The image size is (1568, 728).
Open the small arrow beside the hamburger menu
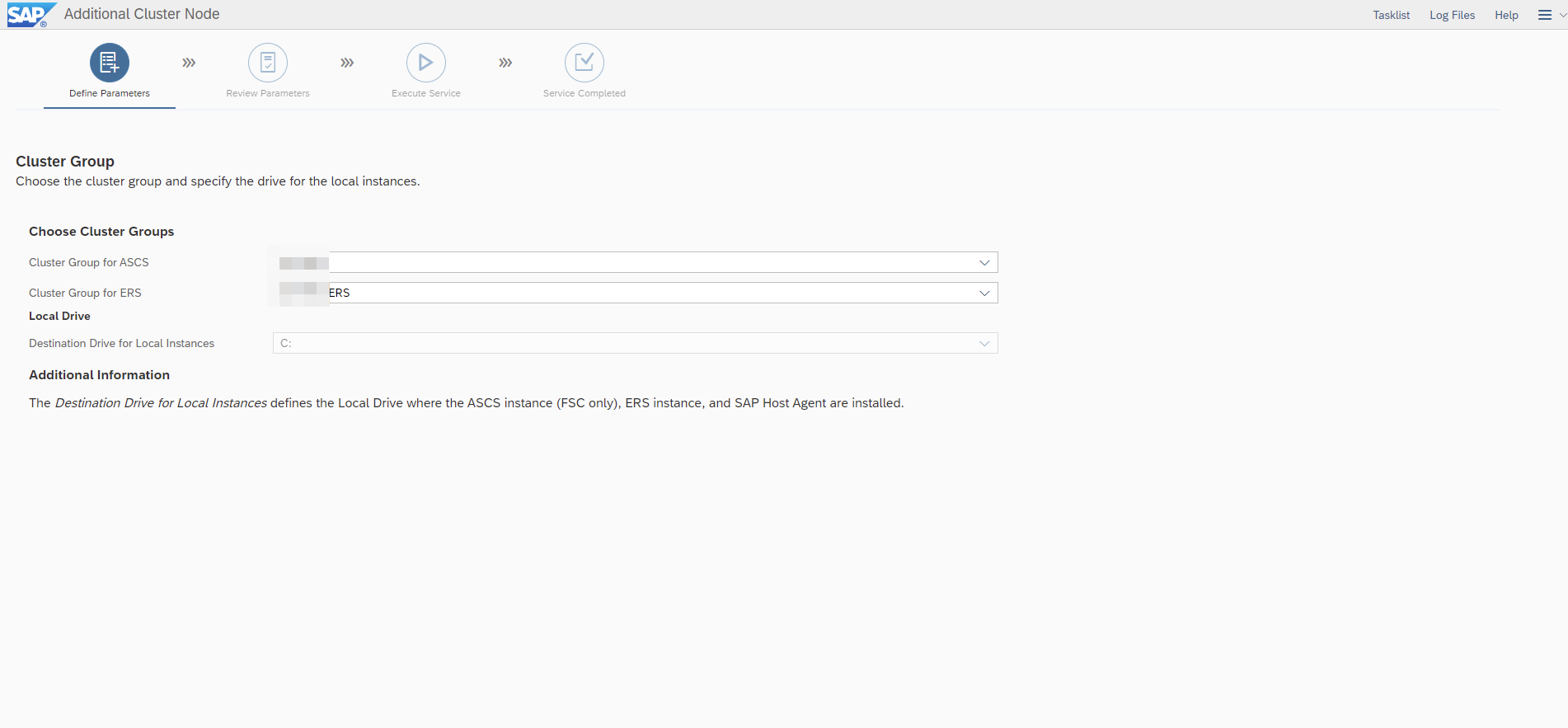pyautogui.click(x=1562, y=14)
